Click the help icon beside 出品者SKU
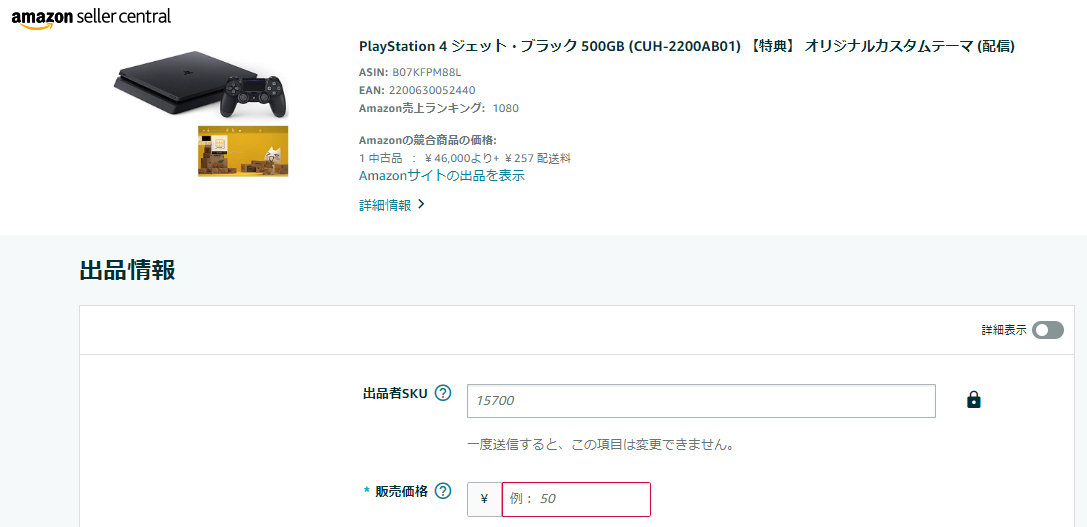Screen dimensions: 1087x527 [442, 393]
